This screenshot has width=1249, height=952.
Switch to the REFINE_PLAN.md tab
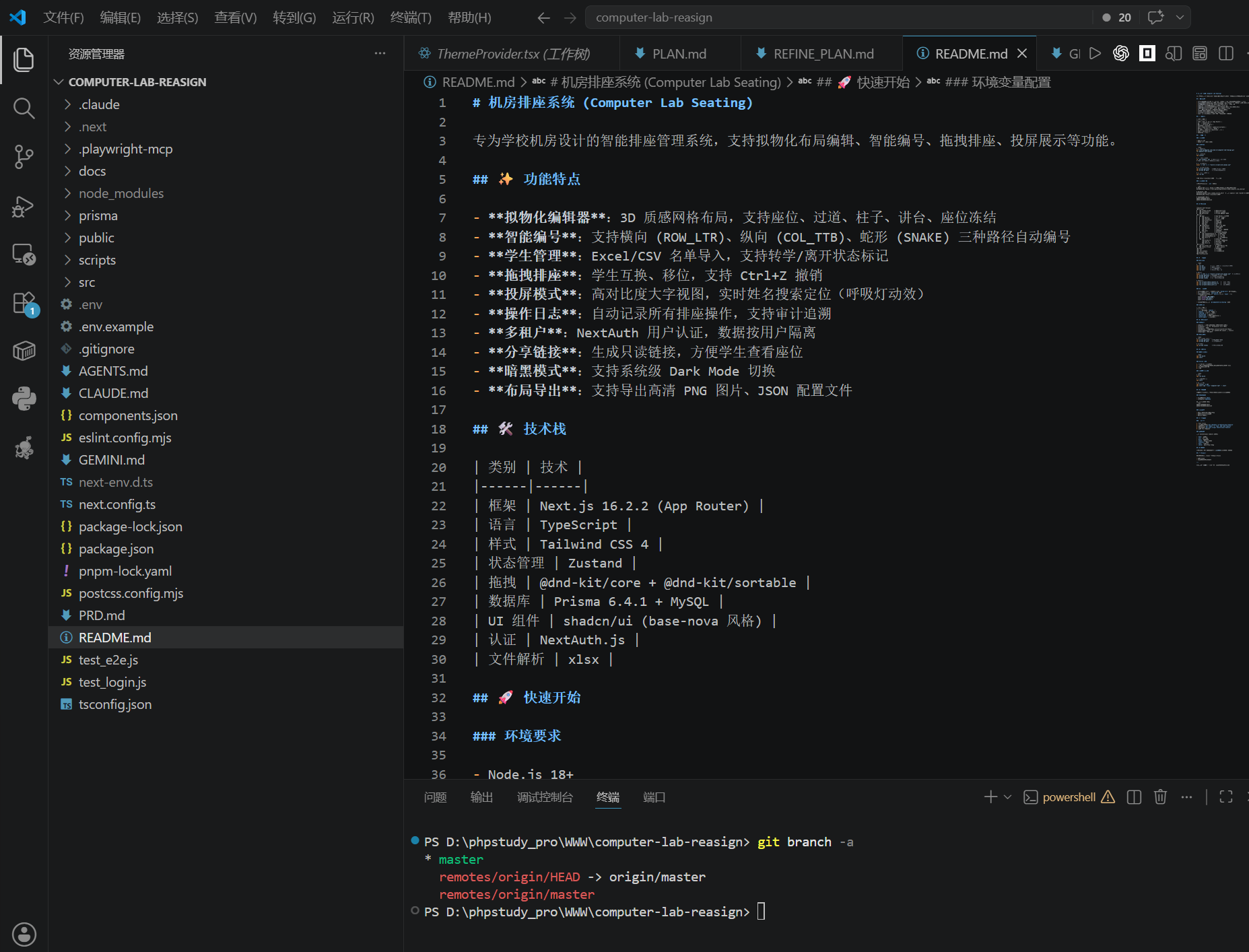[823, 53]
